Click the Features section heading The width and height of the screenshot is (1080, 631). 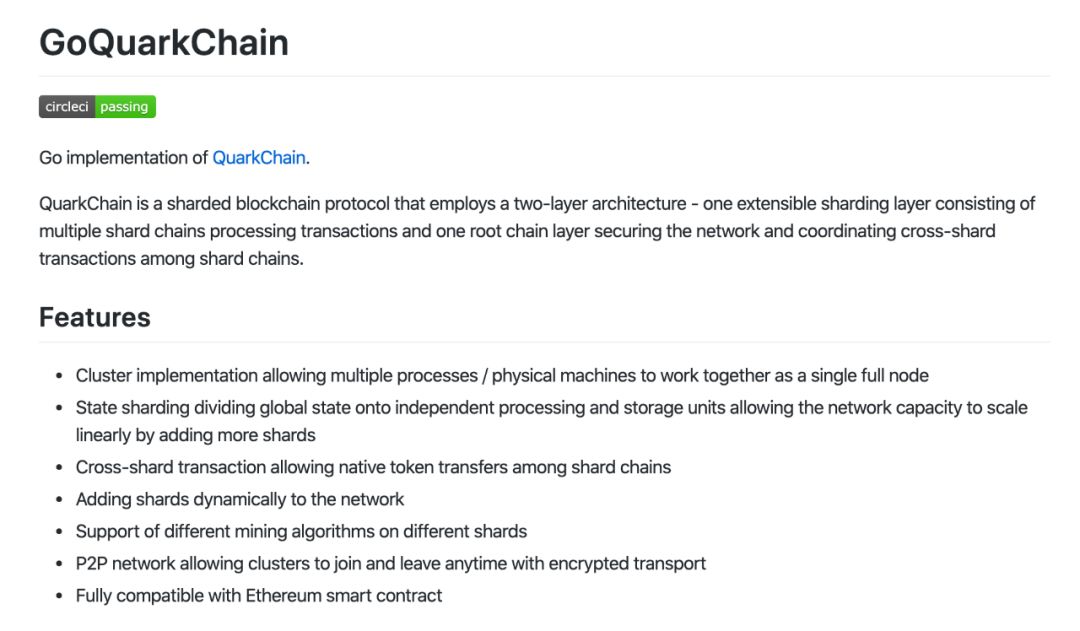click(x=94, y=318)
